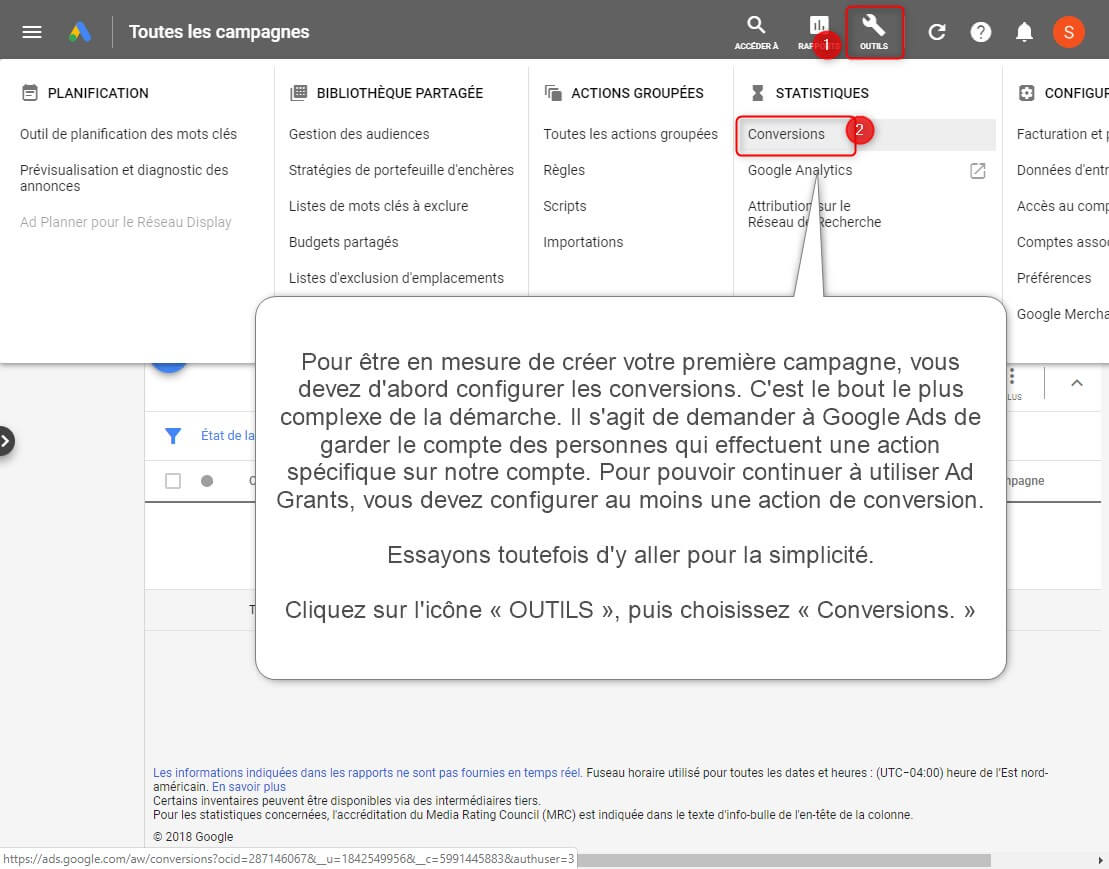The width and height of the screenshot is (1109, 869).
Task: Click the BIBLIOTHÈQUE PARTAGÉE library icon
Action: point(298,93)
